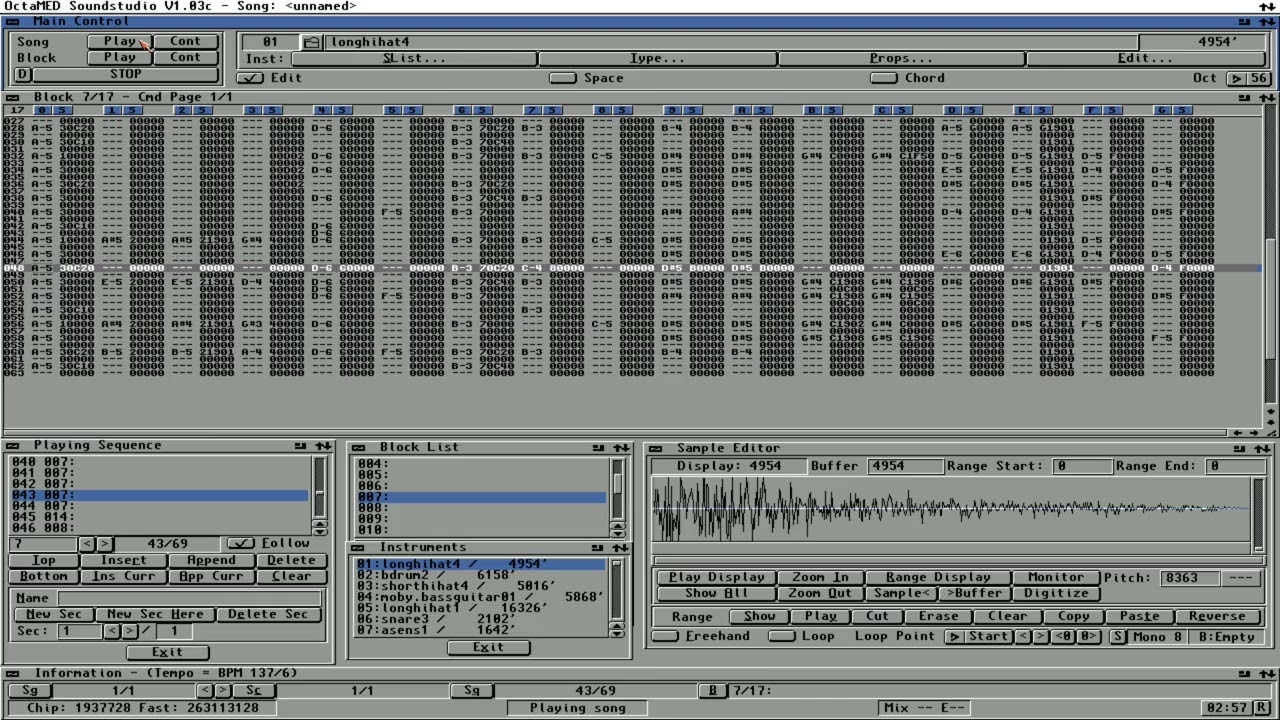Select instrument 04:moby.bassguitar01
This screenshot has height=720, width=1280.
(480, 597)
